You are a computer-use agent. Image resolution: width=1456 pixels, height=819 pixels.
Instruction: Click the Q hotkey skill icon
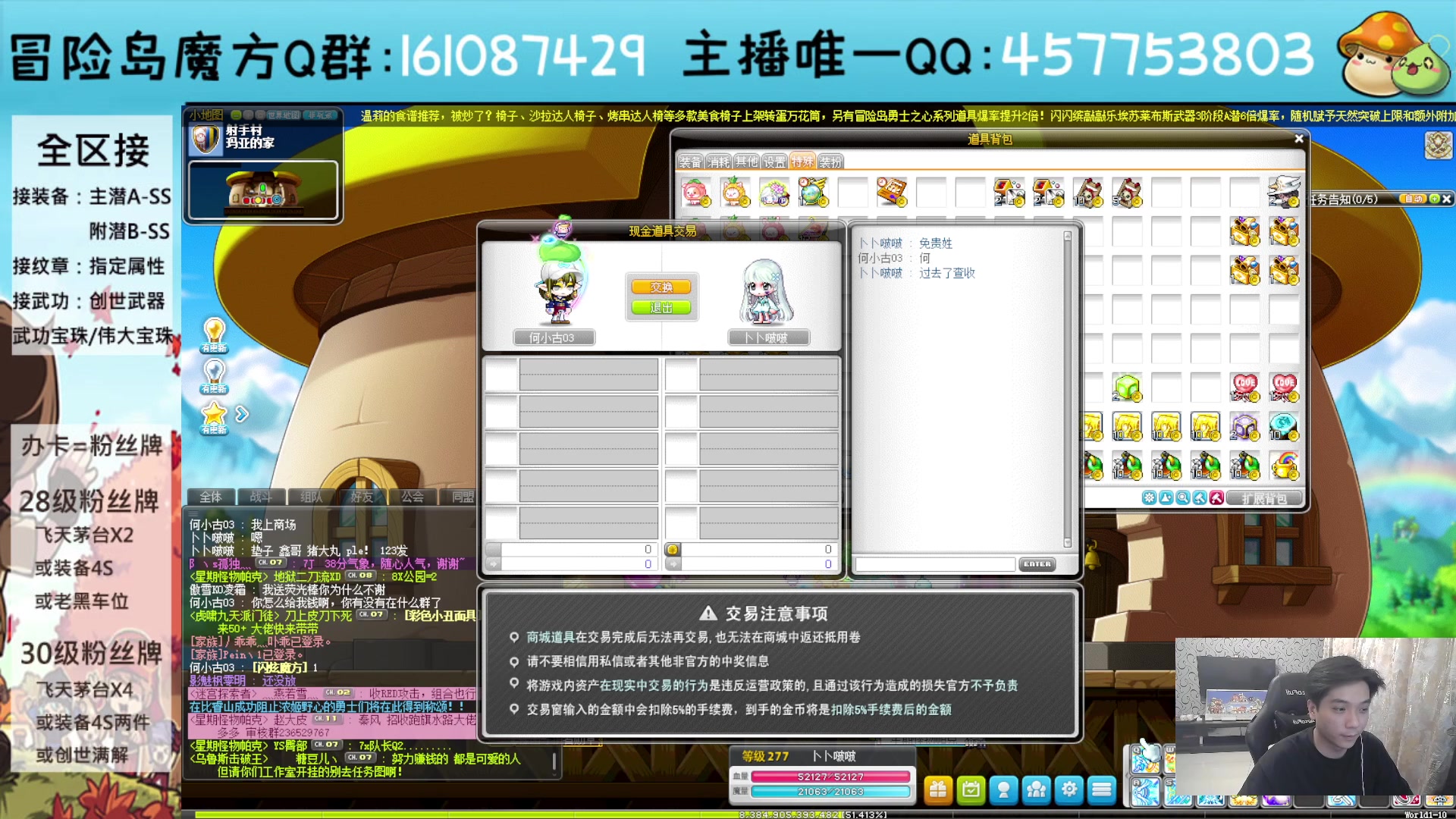(1145, 760)
